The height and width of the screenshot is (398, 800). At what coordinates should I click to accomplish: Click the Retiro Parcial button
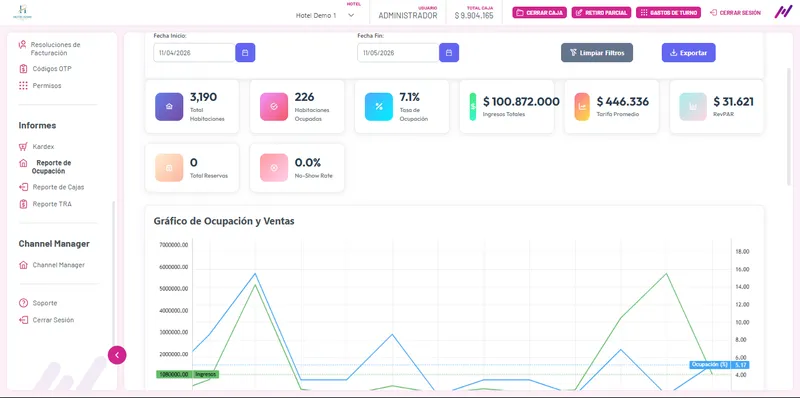pos(602,13)
